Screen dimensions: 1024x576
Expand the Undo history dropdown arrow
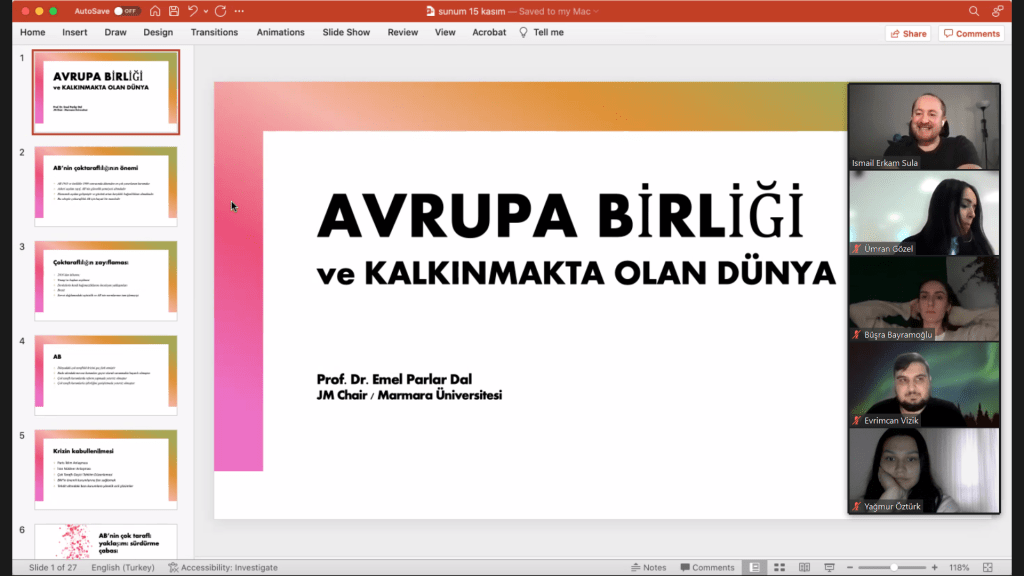click(206, 11)
